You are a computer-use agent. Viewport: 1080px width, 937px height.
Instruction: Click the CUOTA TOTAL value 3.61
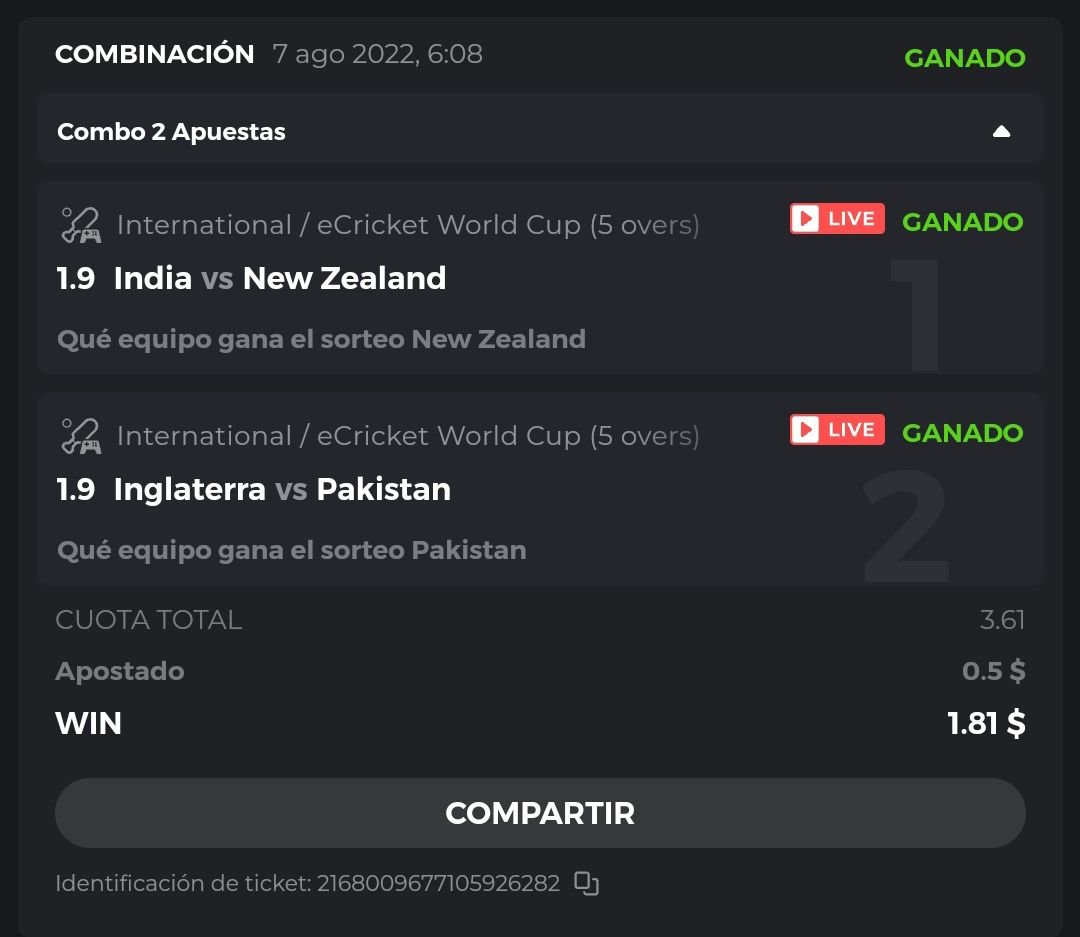tap(1002, 620)
